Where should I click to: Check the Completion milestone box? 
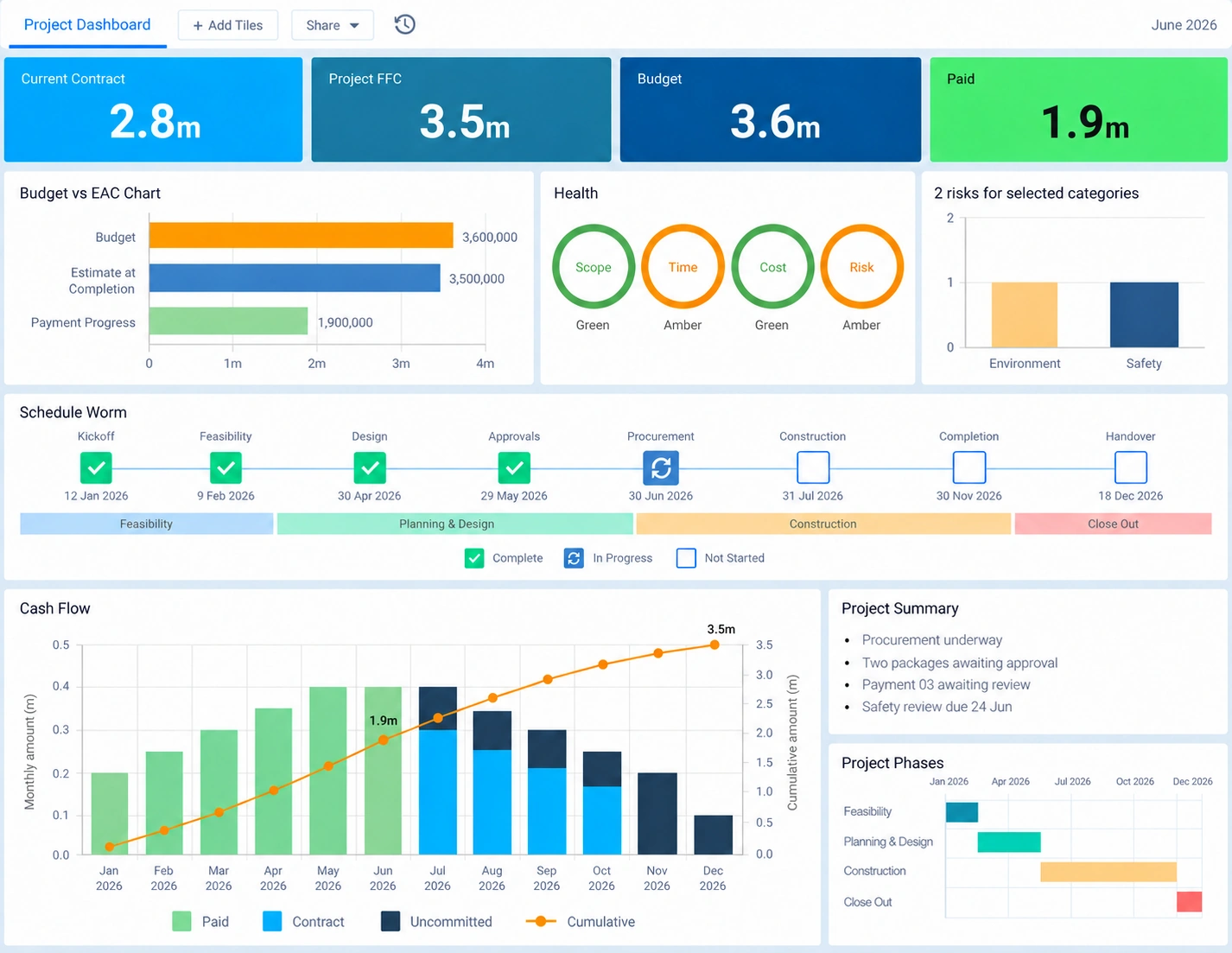pos(969,467)
